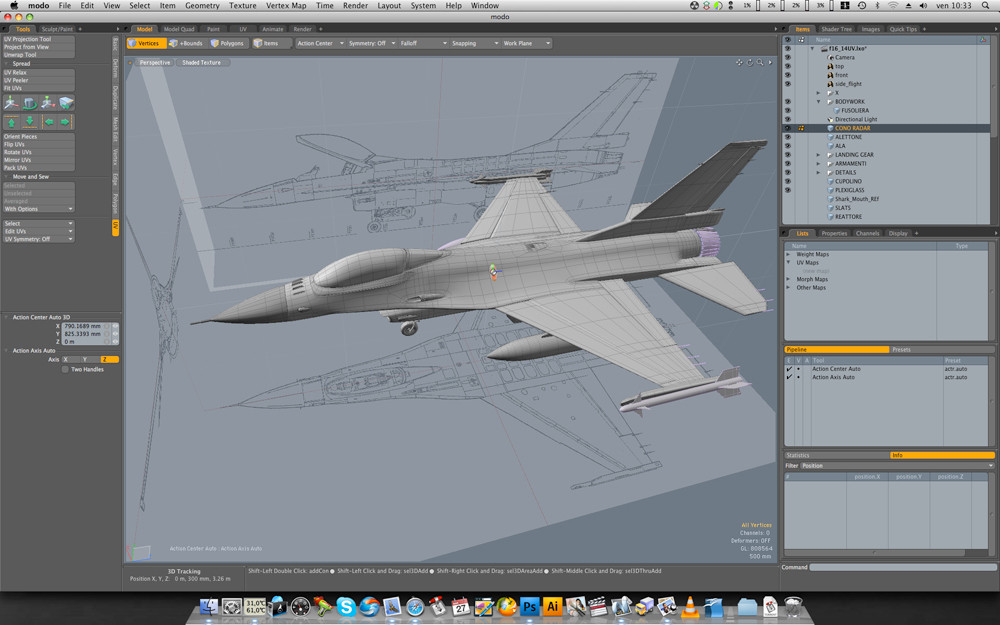Open Photoshop from the Dock
Image resolution: width=1000 pixels, height=625 pixels.
530,606
